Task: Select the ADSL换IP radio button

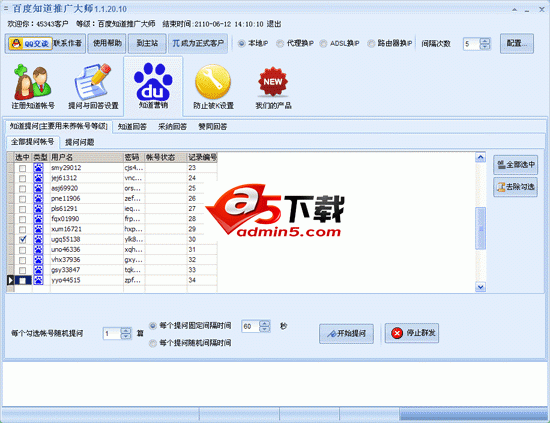Action: click(x=323, y=43)
